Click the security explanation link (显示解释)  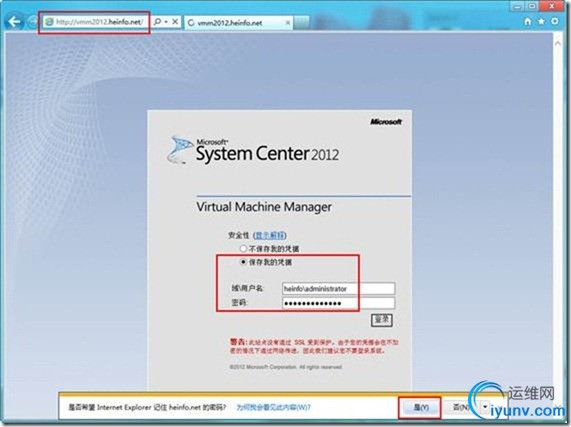coord(269,236)
